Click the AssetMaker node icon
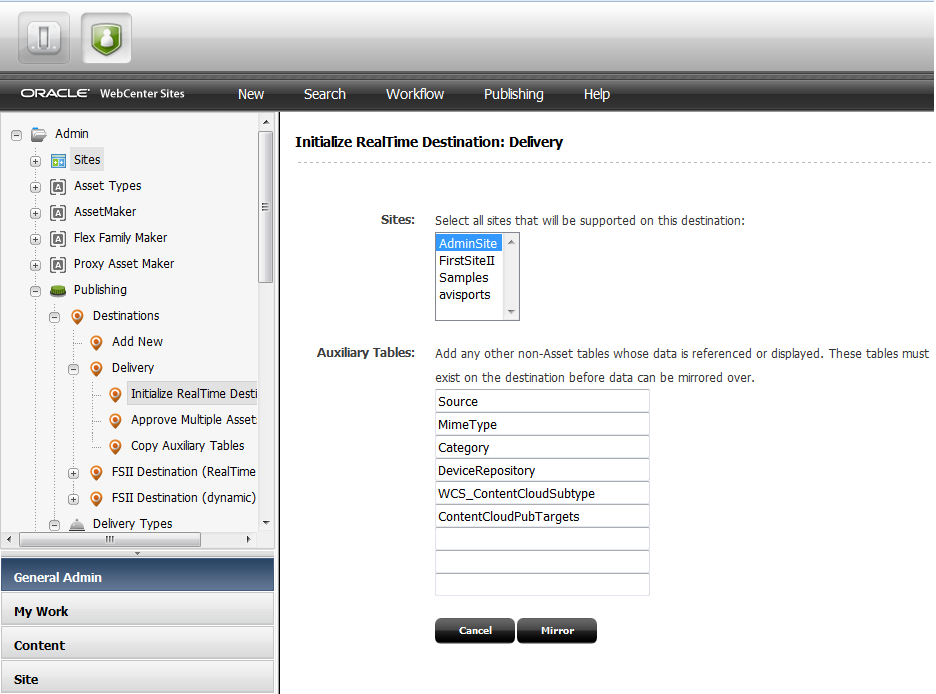 [x=58, y=212]
